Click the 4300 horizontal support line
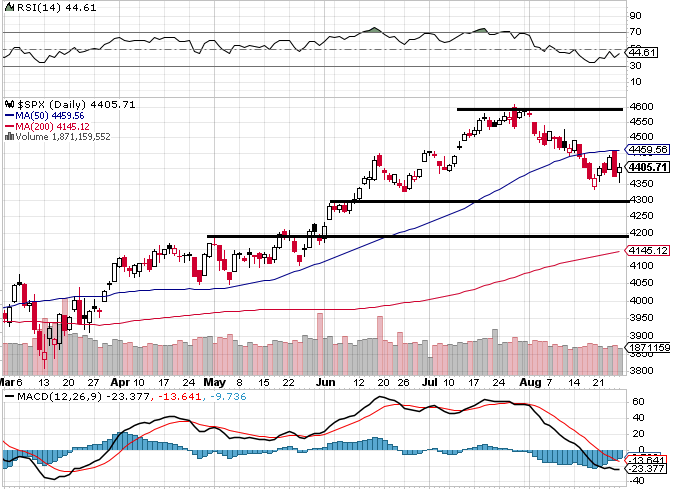This screenshot has height=489, width=677. [x=479, y=201]
